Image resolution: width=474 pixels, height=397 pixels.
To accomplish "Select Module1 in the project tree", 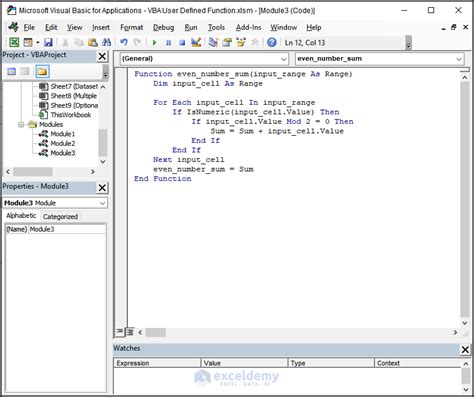I will pyautogui.click(x=63, y=134).
